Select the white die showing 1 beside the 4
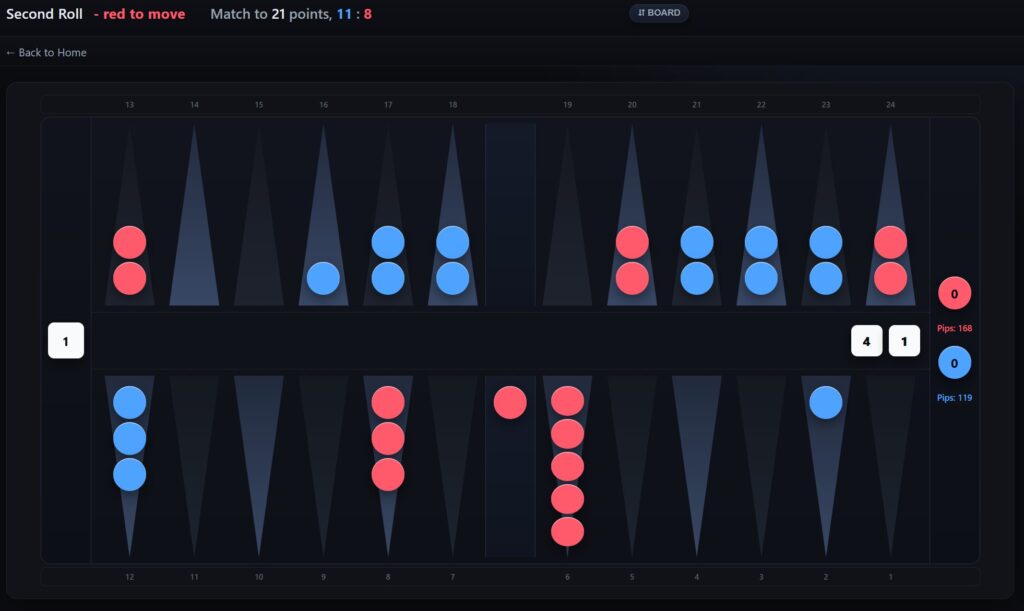 click(x=904, y=341)
